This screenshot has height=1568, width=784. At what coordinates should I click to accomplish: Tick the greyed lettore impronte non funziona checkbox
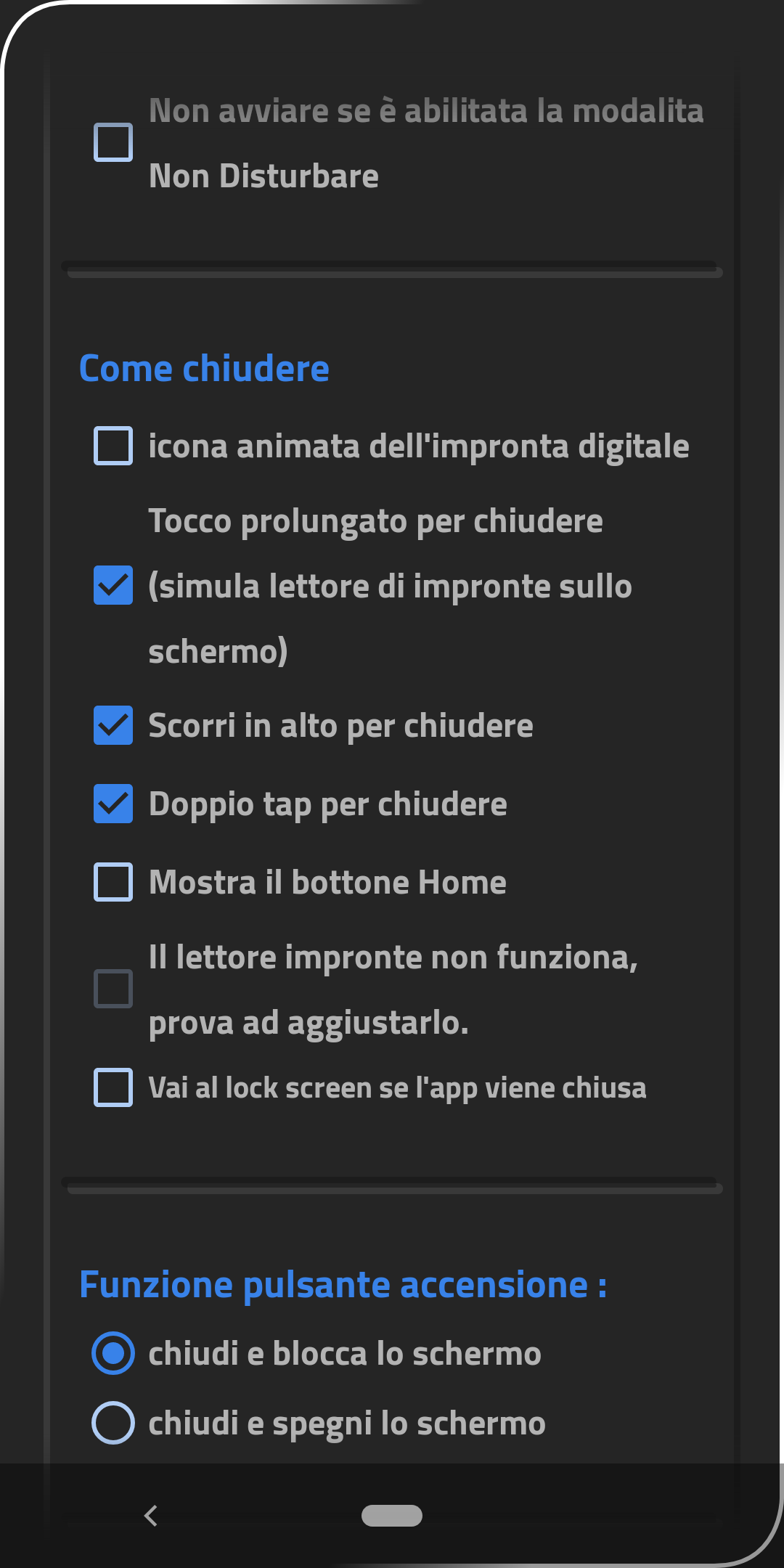113,989
